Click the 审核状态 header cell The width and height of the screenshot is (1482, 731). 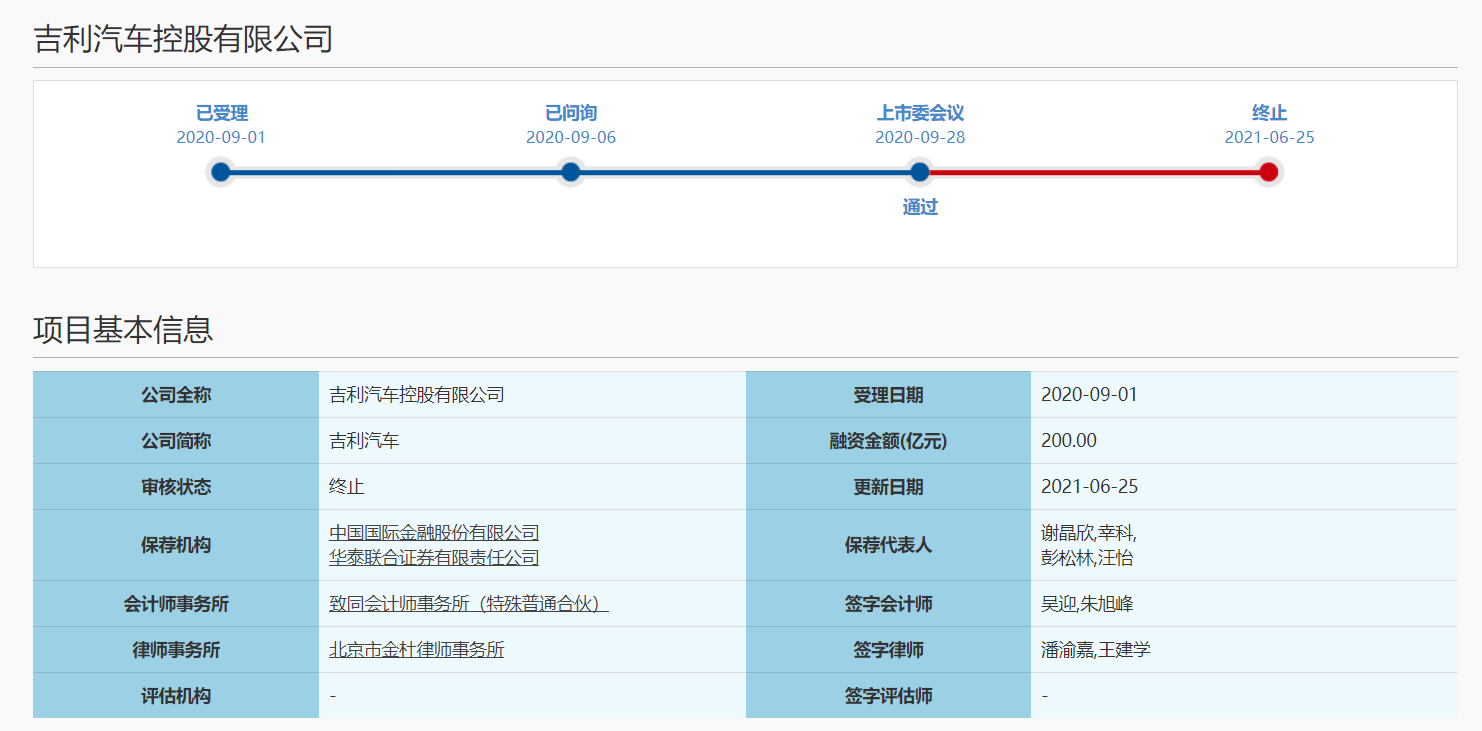176,487
